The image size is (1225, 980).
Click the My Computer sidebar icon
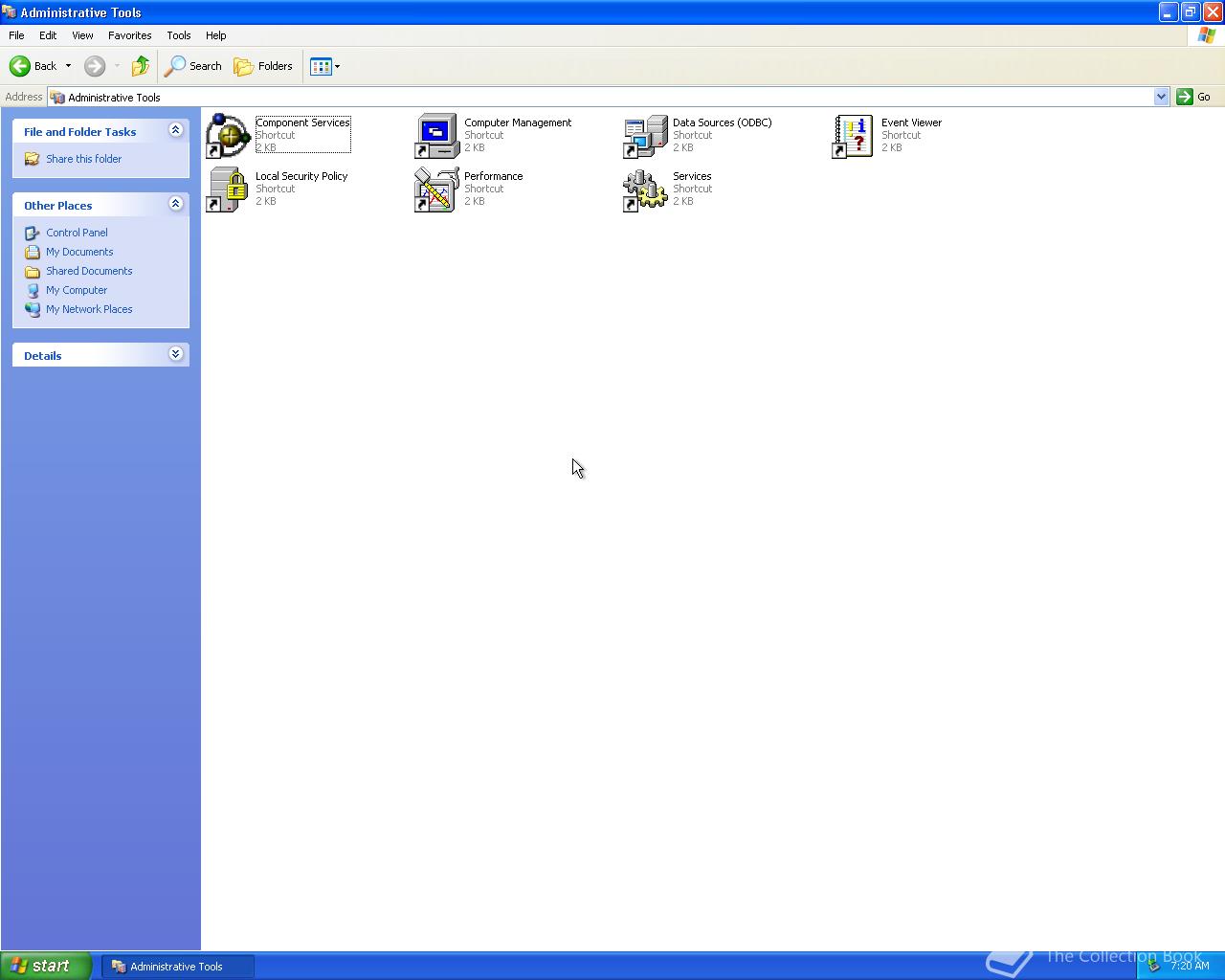(33, 290)
